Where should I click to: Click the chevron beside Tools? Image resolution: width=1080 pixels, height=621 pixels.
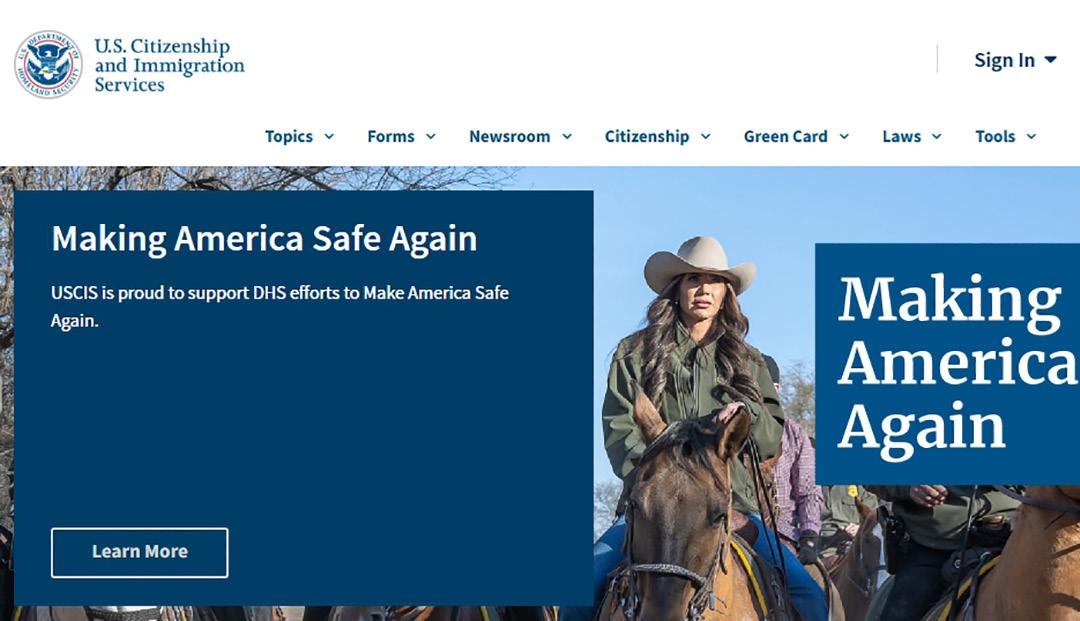1031,136
